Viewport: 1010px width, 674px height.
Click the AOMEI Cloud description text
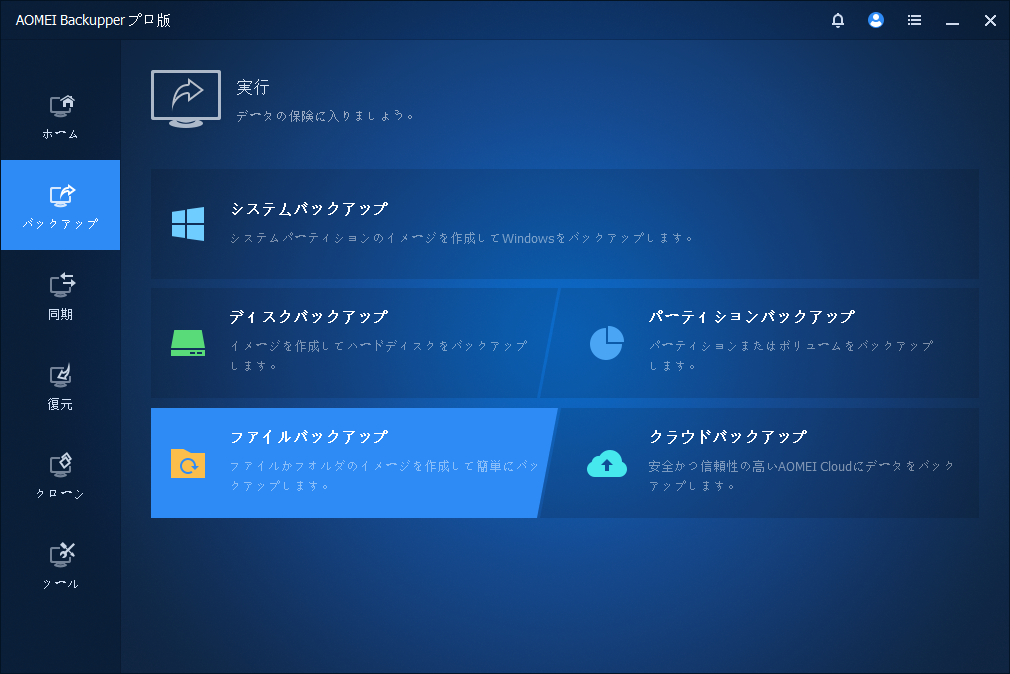(801, 476)
